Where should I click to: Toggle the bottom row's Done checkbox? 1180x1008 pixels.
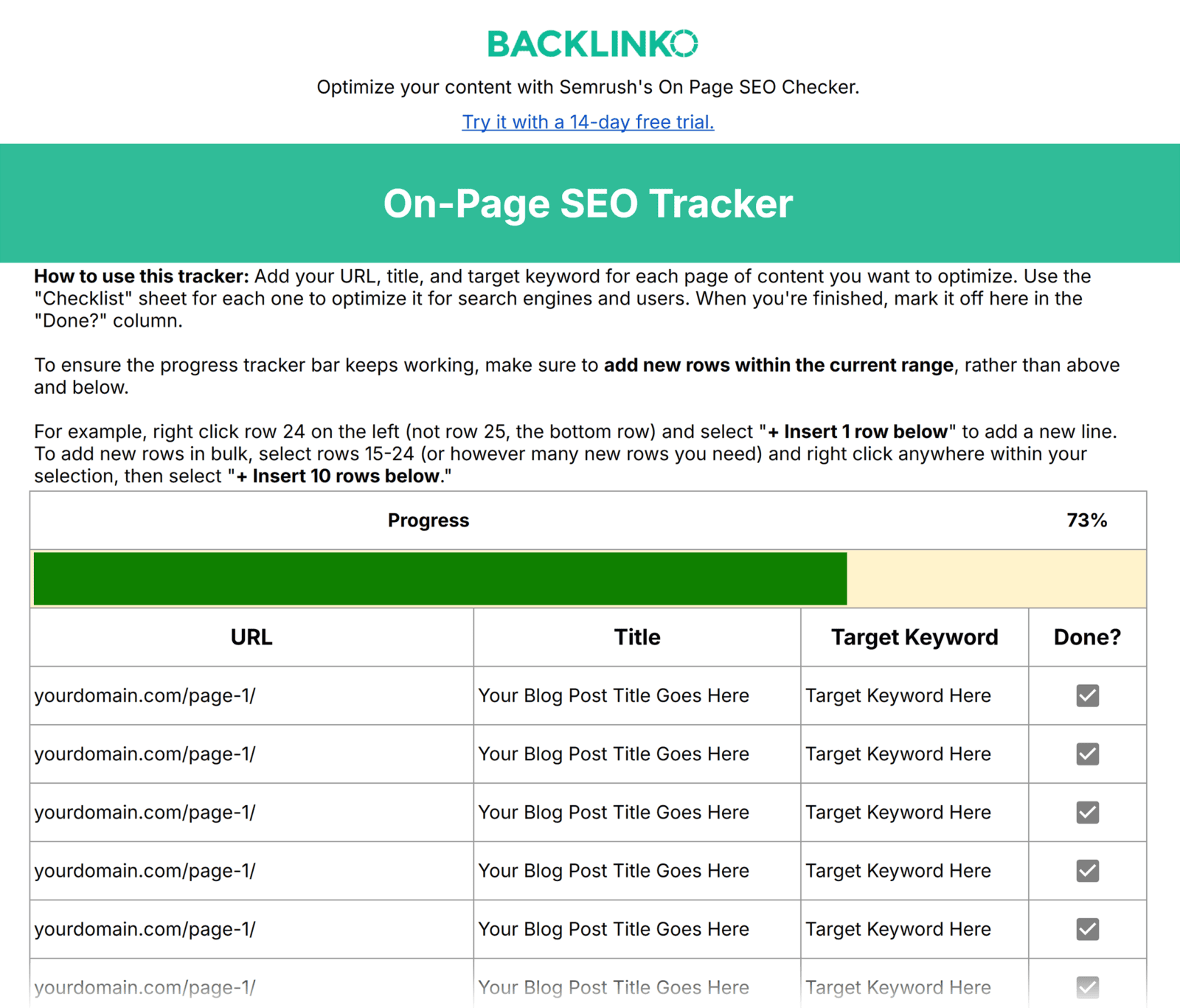[x=1087, y=987]
